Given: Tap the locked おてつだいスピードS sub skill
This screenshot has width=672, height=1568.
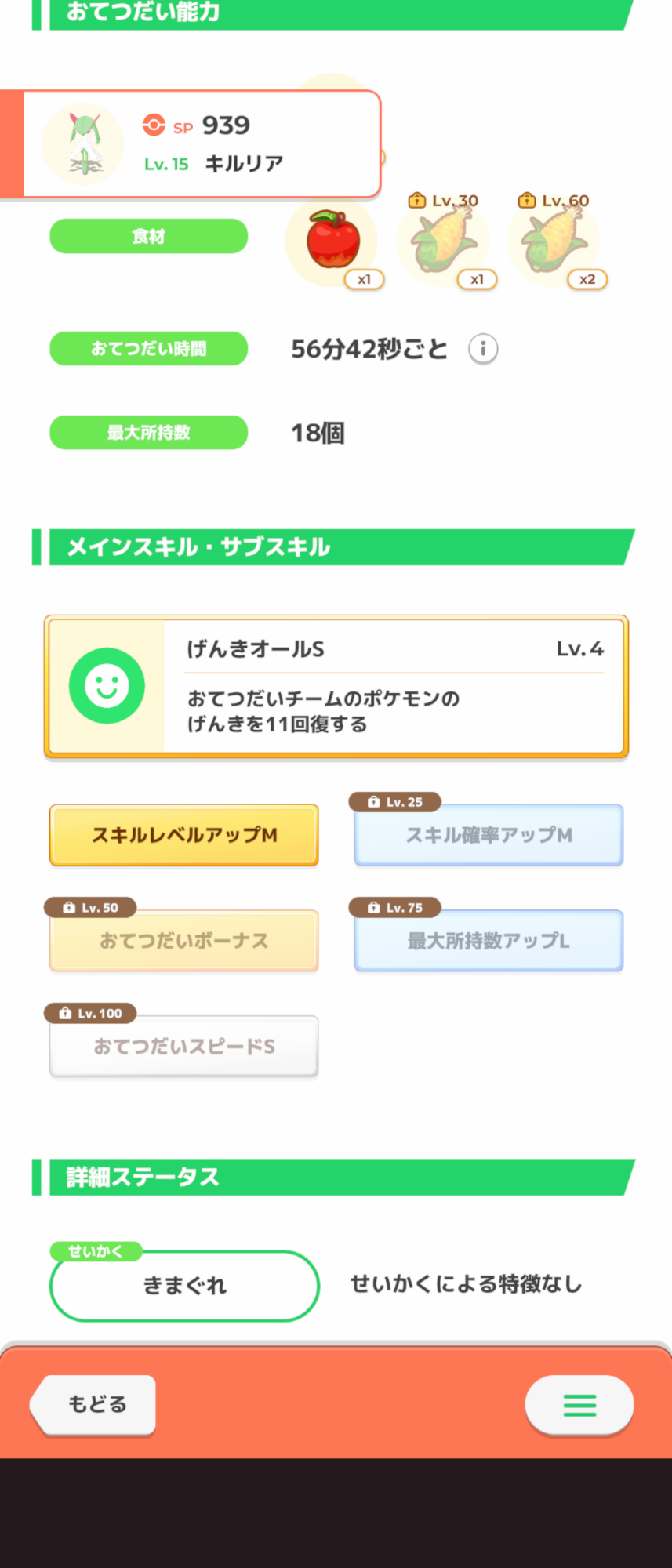Looking at the screenshot, I should pyautogui.click(x=184, y=1046).
